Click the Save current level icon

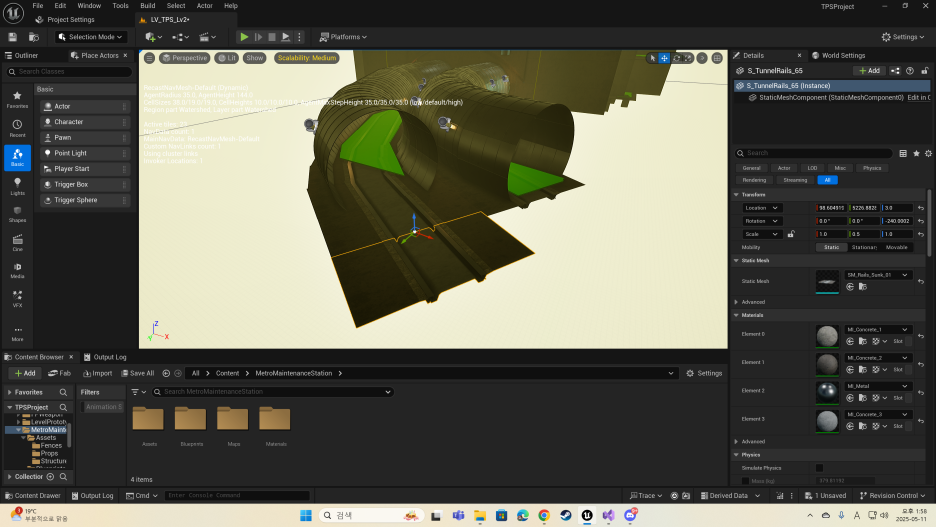click(13, 37)
